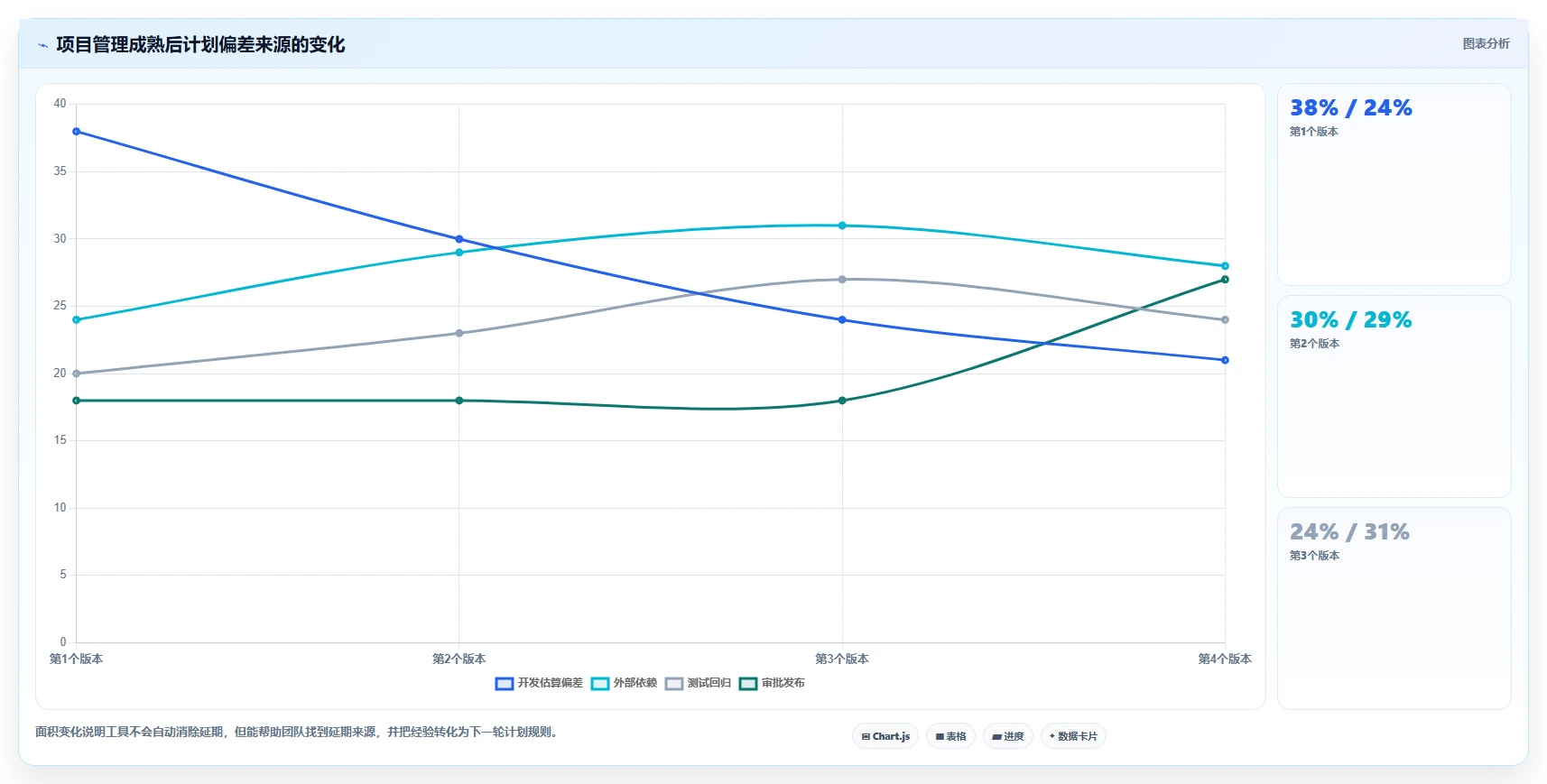Click the x-axis label 第4个版本
The width and height of the screenshot is (1547, 784).
(x=1225, y=659)
